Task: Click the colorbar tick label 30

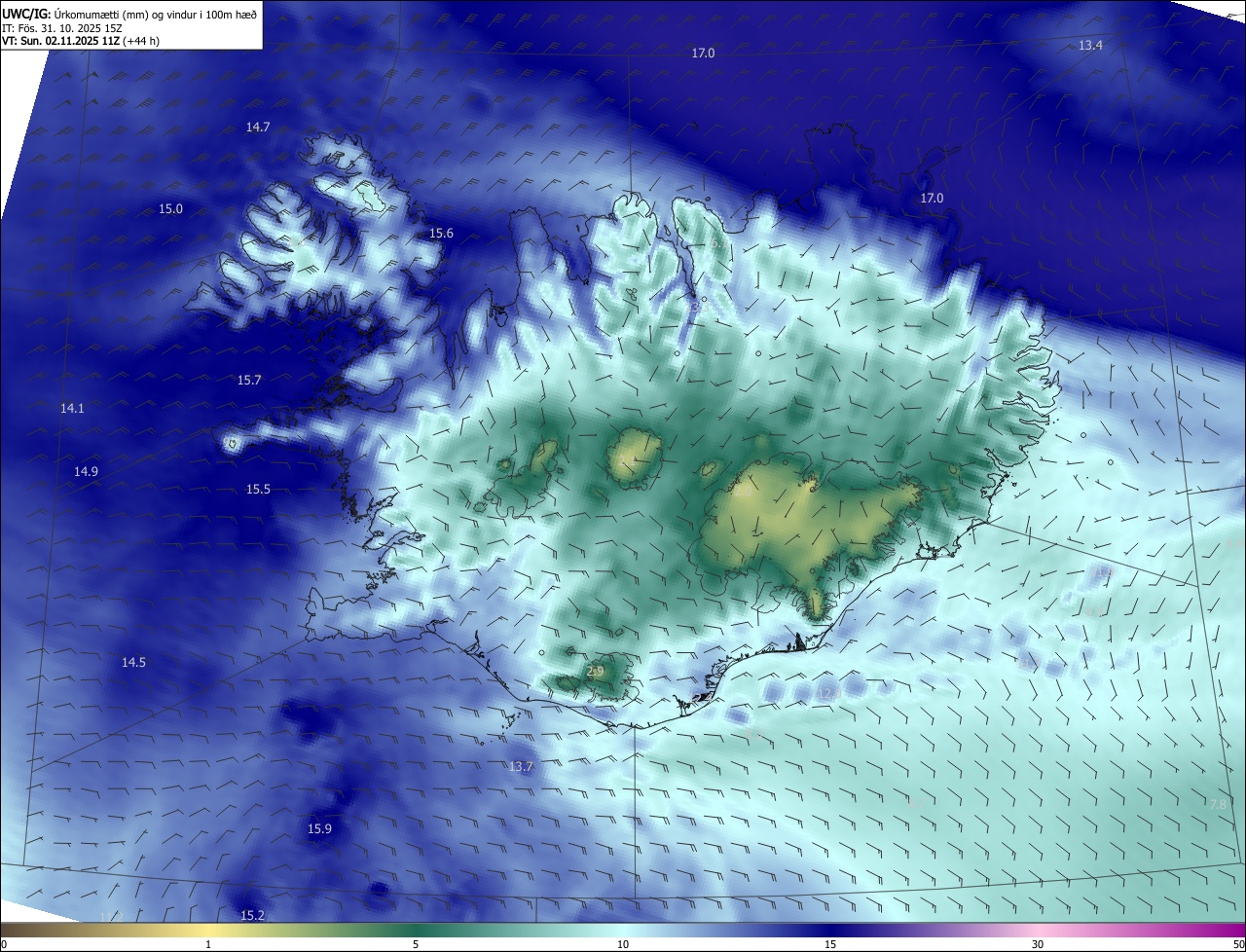Action: (x=1038, y=944)
